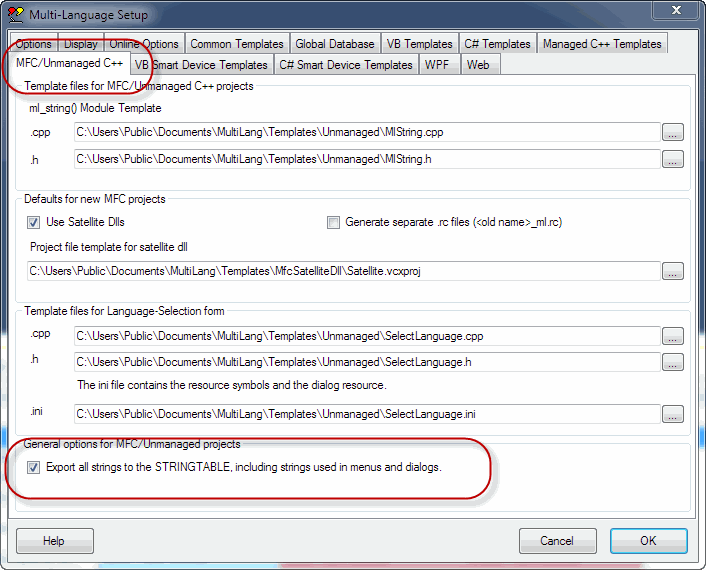Image resolution: width=706 pixels, height=570 pixels.
Task: Switch to the Web tab
Action: (479, 65)
